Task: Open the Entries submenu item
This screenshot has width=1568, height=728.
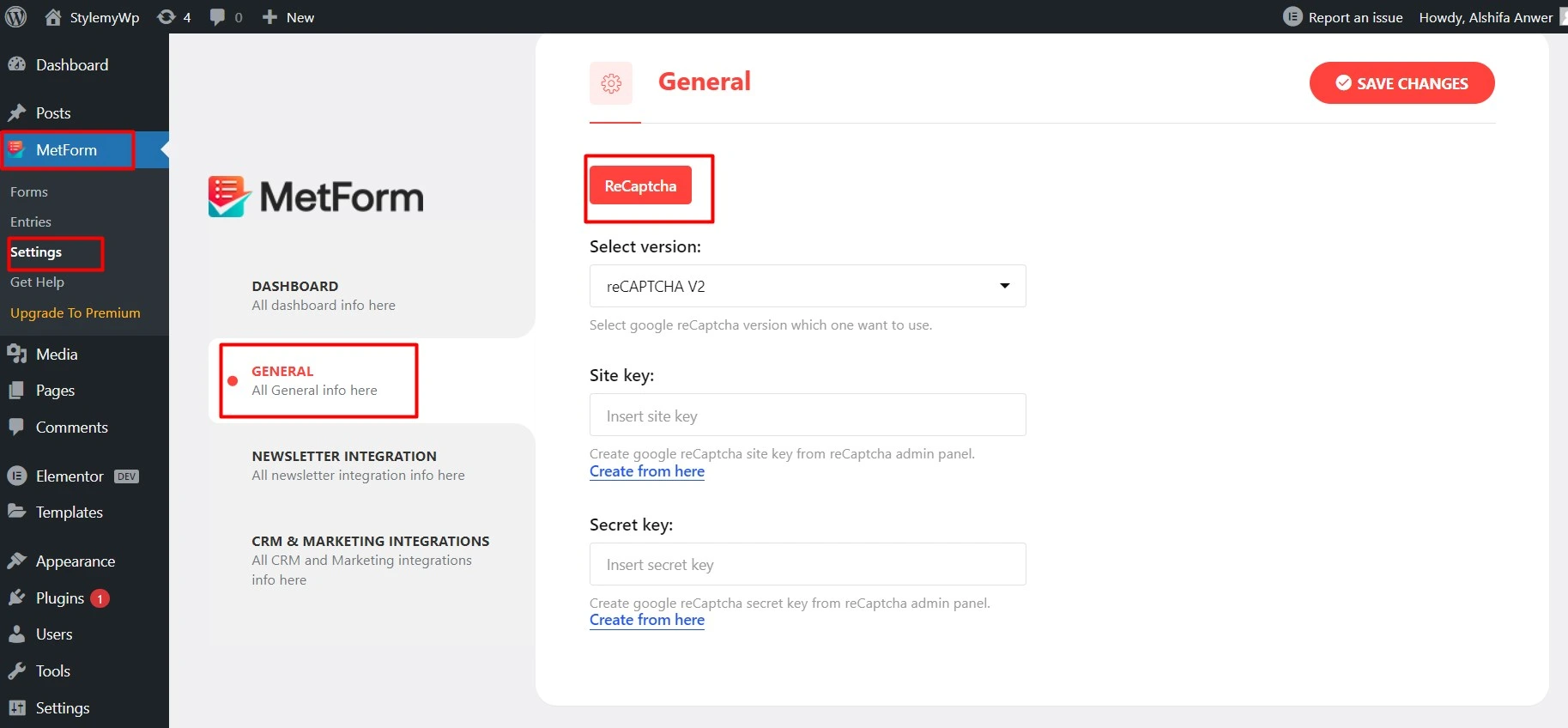Action: pyautogui.click(x=31, y=221)
